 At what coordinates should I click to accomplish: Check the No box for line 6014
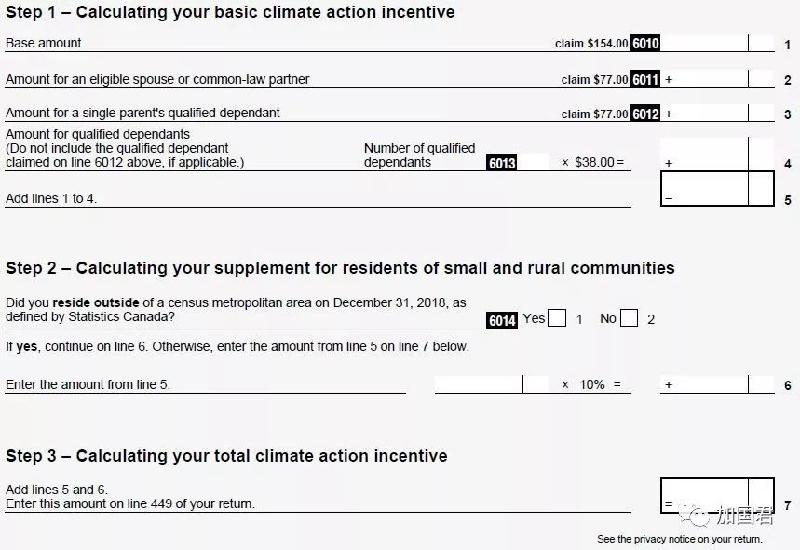coord(629,318)
